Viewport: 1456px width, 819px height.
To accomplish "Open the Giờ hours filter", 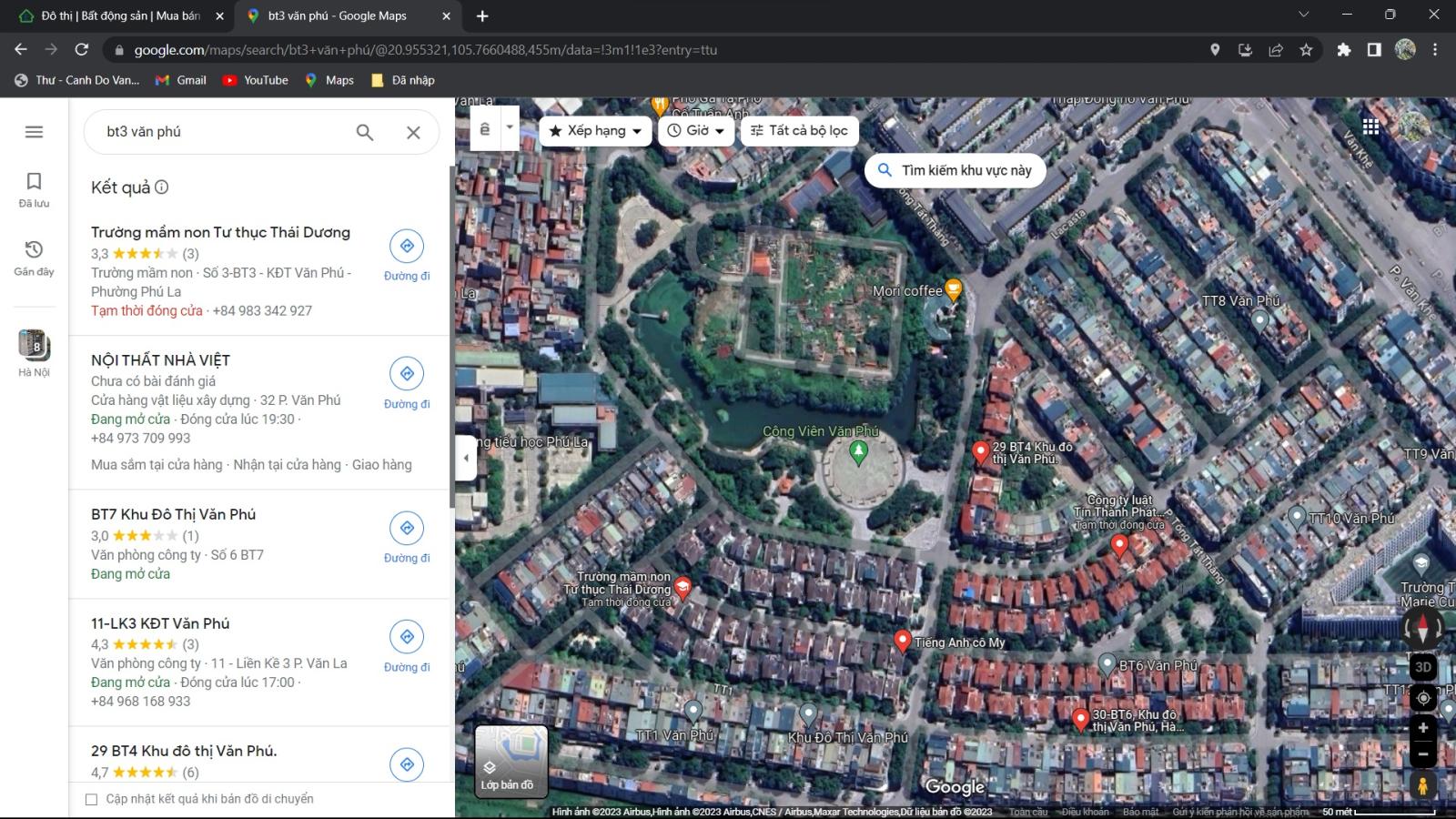I will [696, 130].
